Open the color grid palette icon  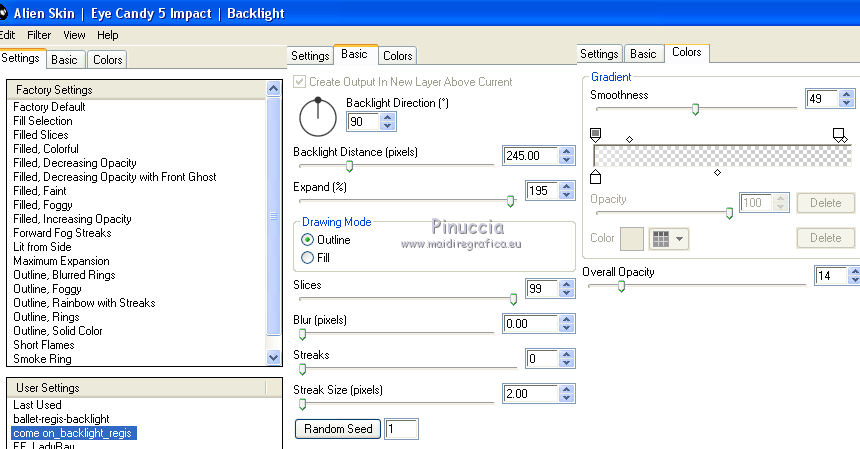point(661,239)
